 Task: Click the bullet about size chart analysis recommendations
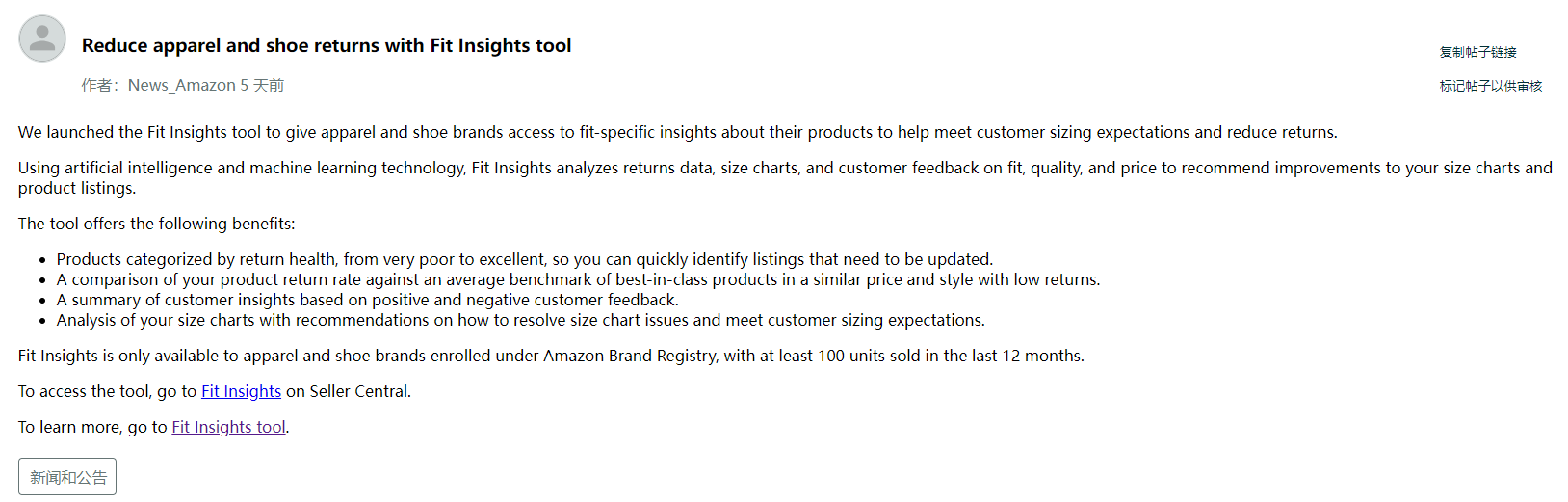pyautogui.click(x=520, y=320)
